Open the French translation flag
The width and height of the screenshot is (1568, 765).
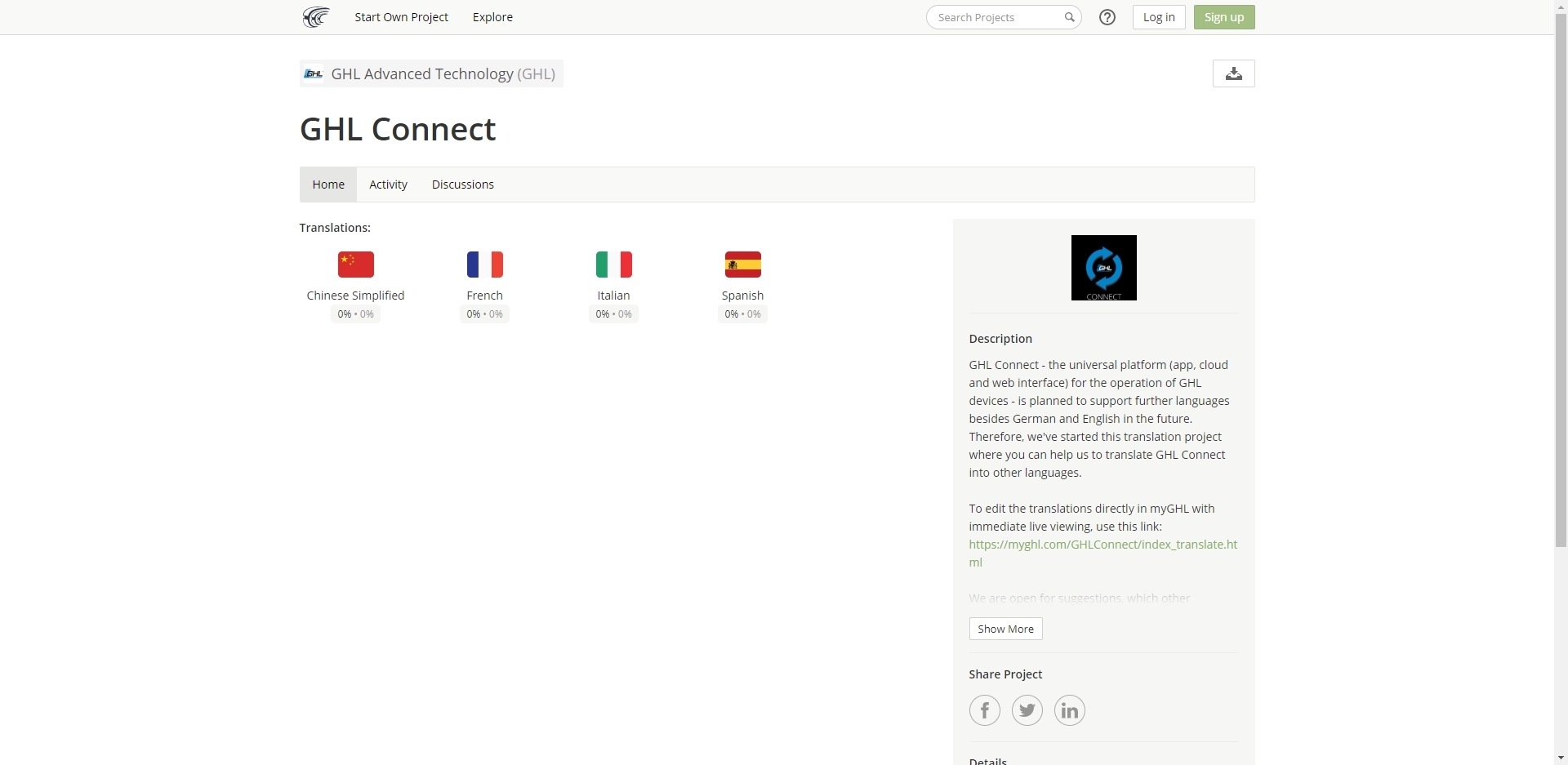point(484,265)
